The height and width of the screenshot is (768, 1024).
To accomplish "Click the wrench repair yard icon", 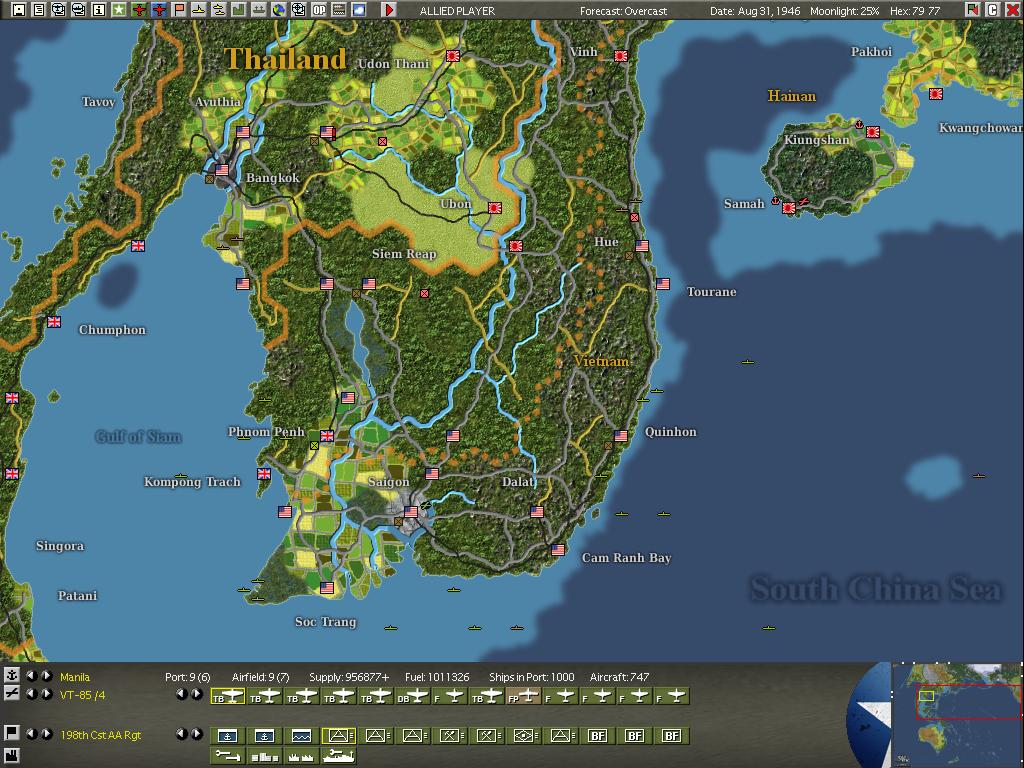I will click(x=227, y=756).
